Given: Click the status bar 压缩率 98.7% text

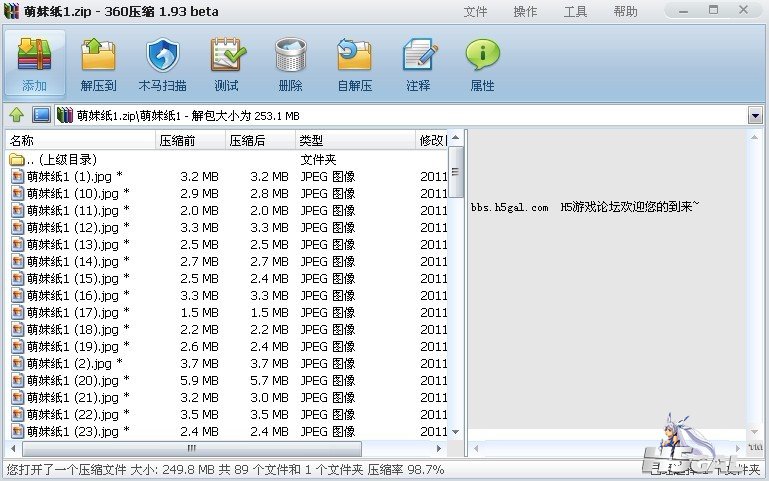Looking at the screenshot, I should tap(406, 470).
